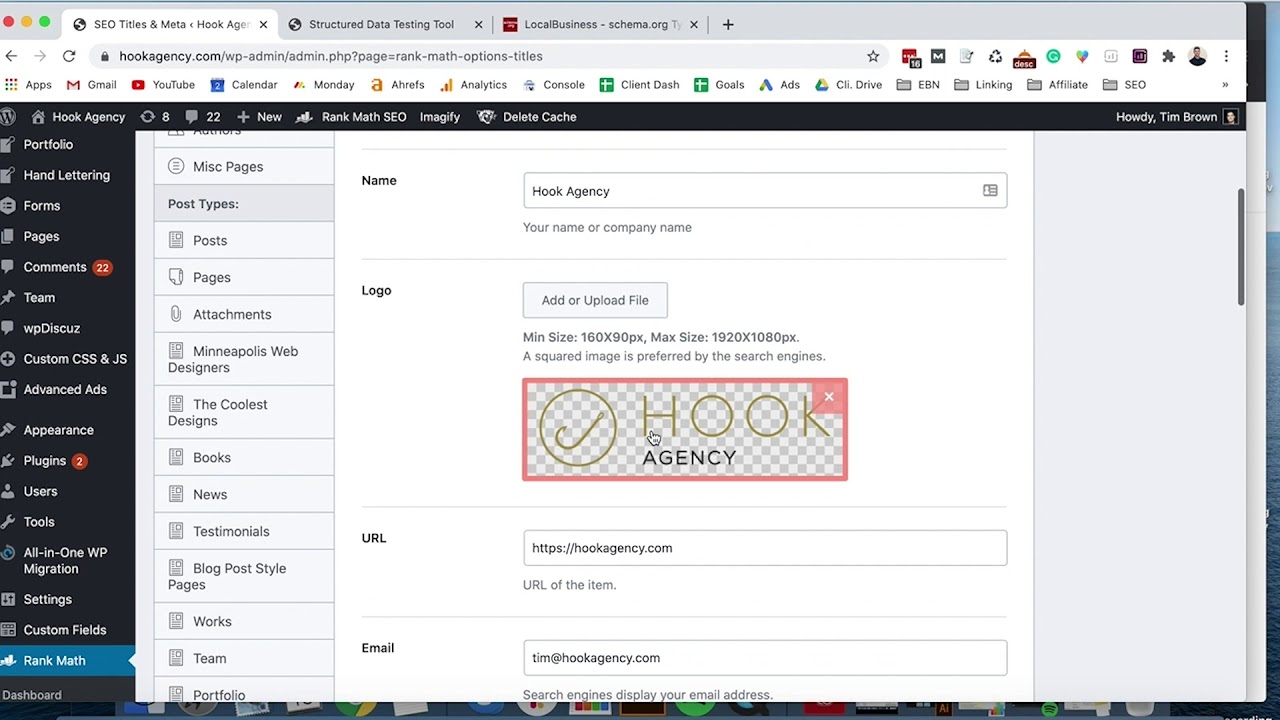Select Attachments post type tab
1280x720 pixels.
[x=244, y=315]
